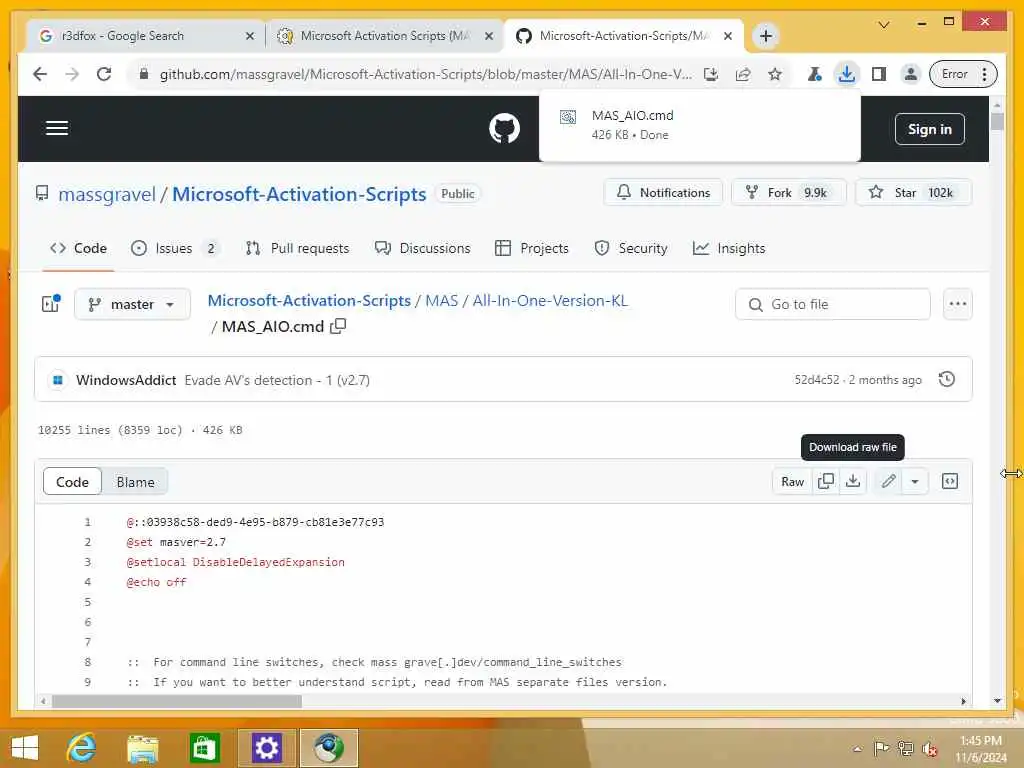
Task: Open the Windows Start button
Action: coord(25,748)
